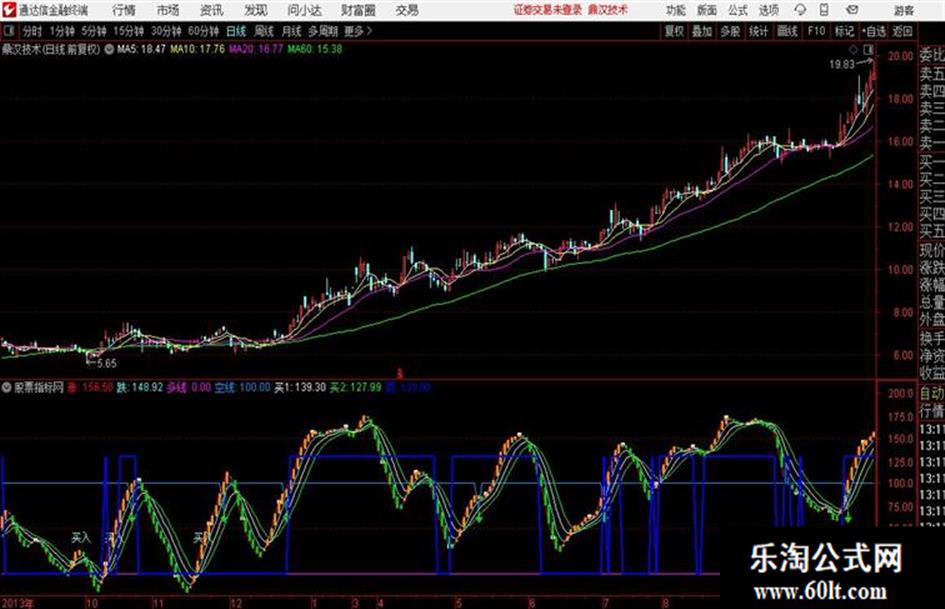The width and height of the screenshot is (945, 609).
Task: Switch to the 5分钟 period tab
Action: [x=94, y=31]
